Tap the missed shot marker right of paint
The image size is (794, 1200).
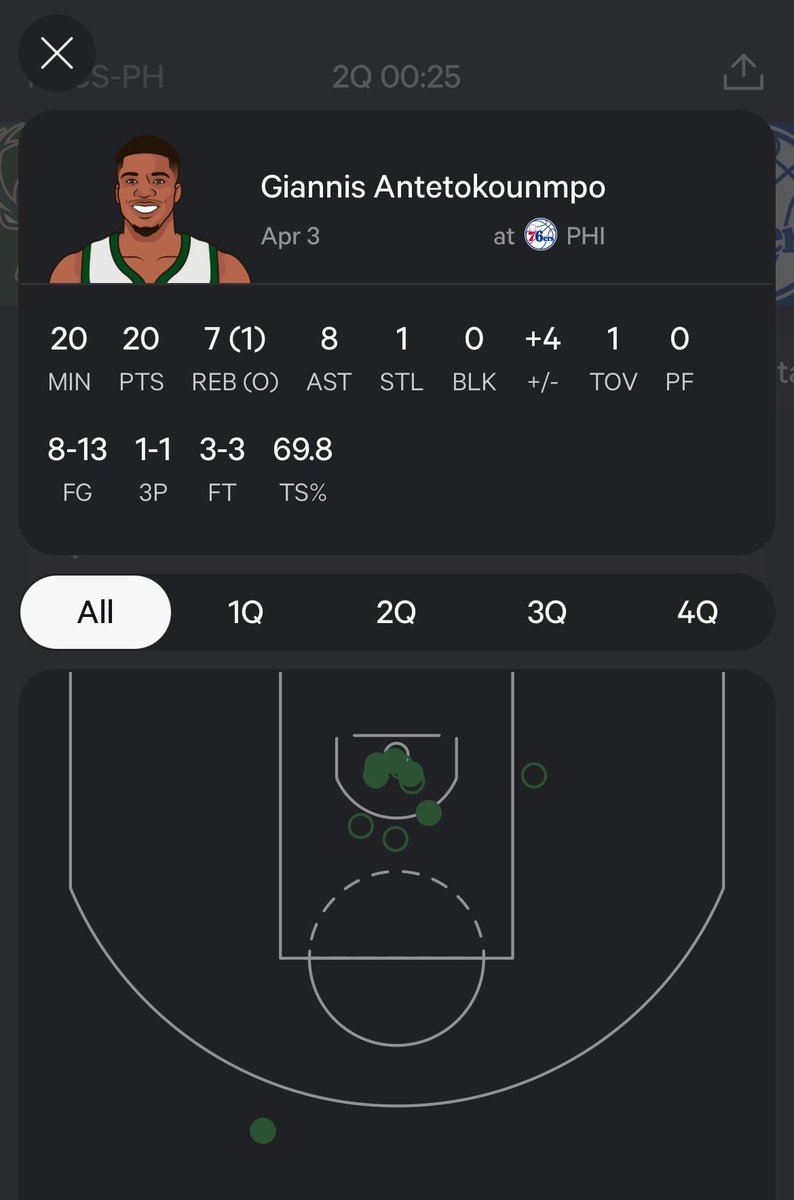coord(534,775)
